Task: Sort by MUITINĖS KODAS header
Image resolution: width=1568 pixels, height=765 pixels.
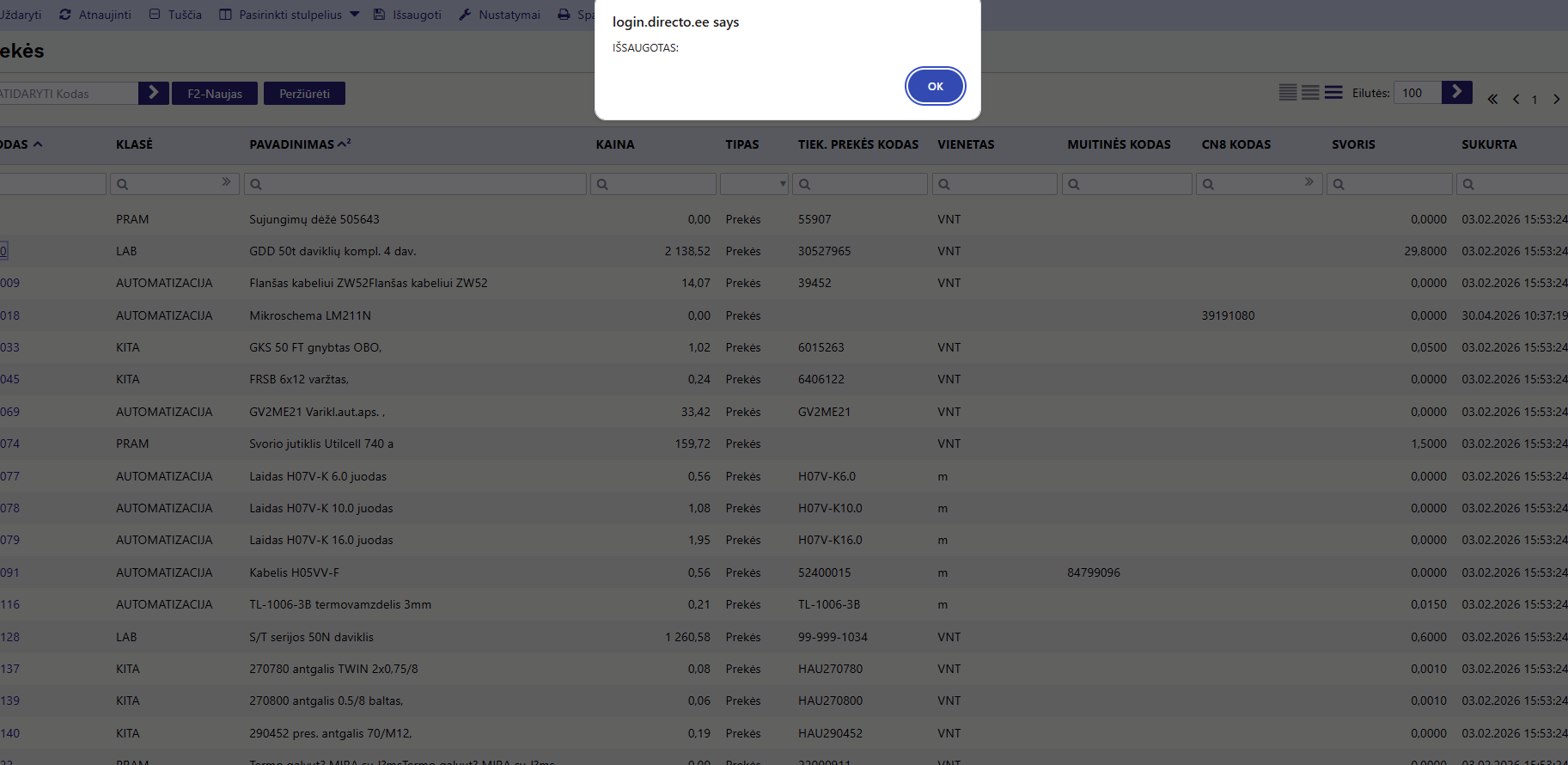Action: point(1119,144)
